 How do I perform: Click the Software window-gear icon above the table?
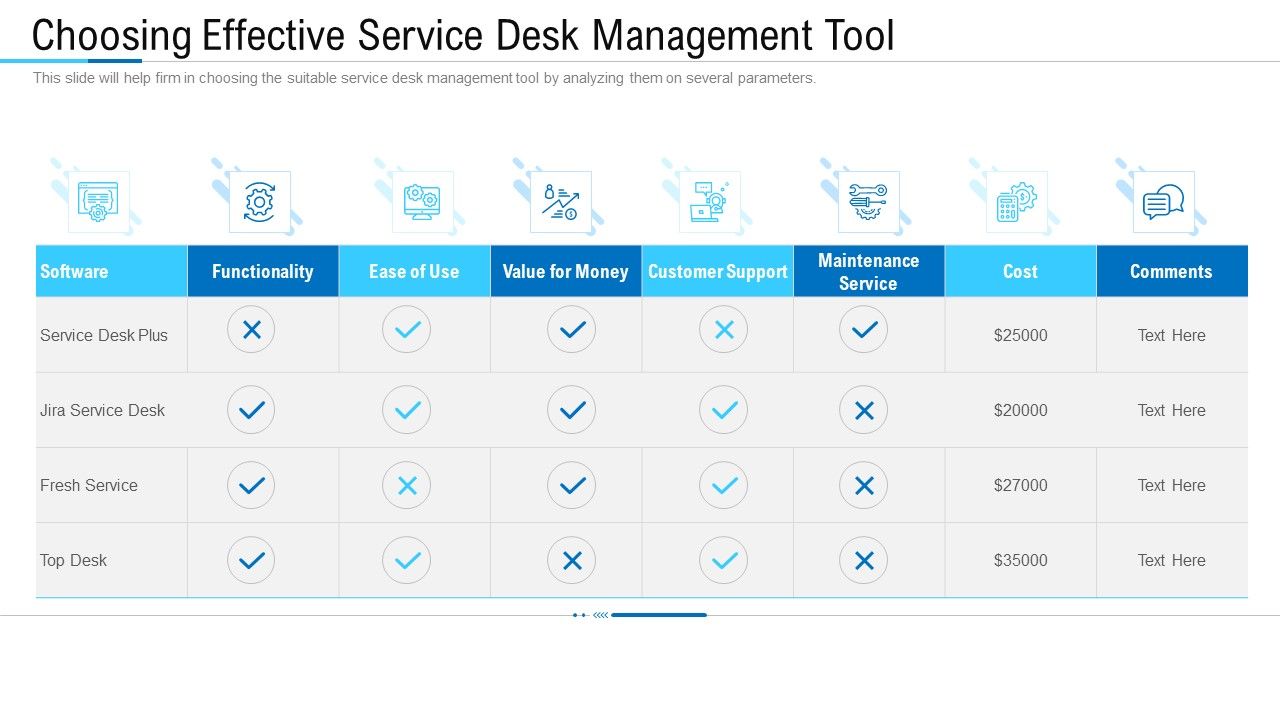pyautogui.click(x=98, y=202)
